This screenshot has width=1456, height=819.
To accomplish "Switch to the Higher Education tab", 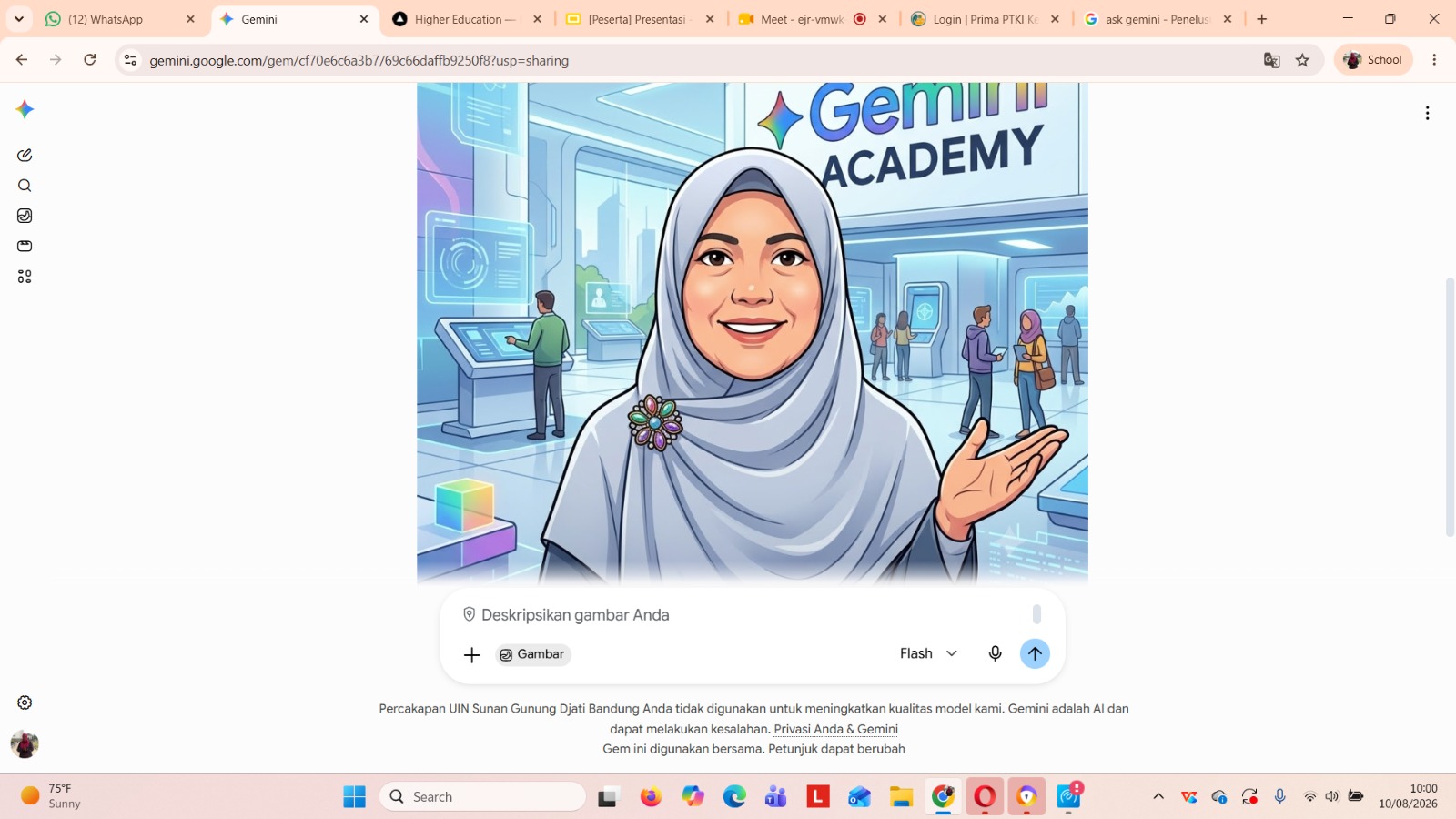I will point(468,19).
